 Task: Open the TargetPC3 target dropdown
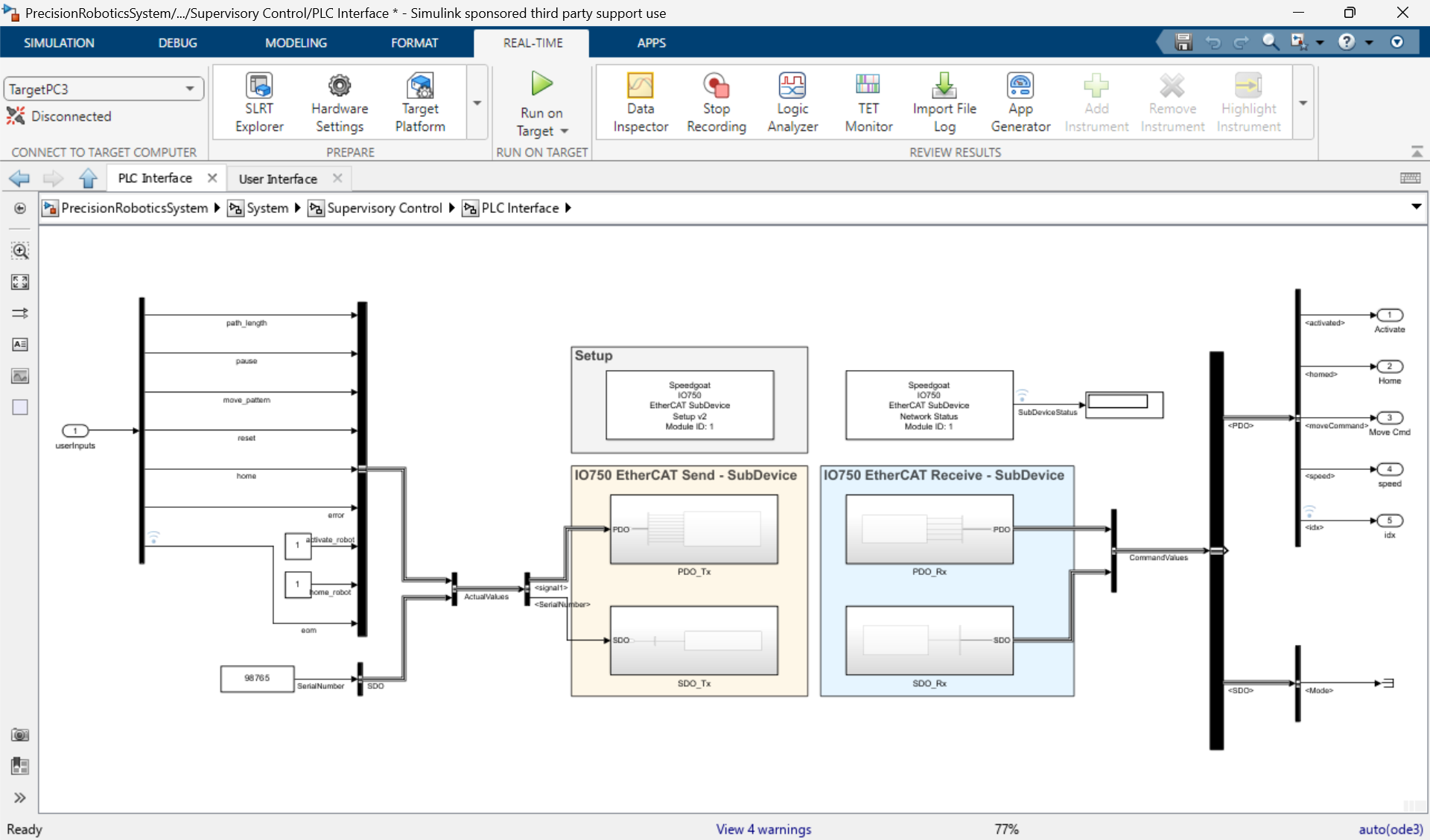[x=104, y=89]
